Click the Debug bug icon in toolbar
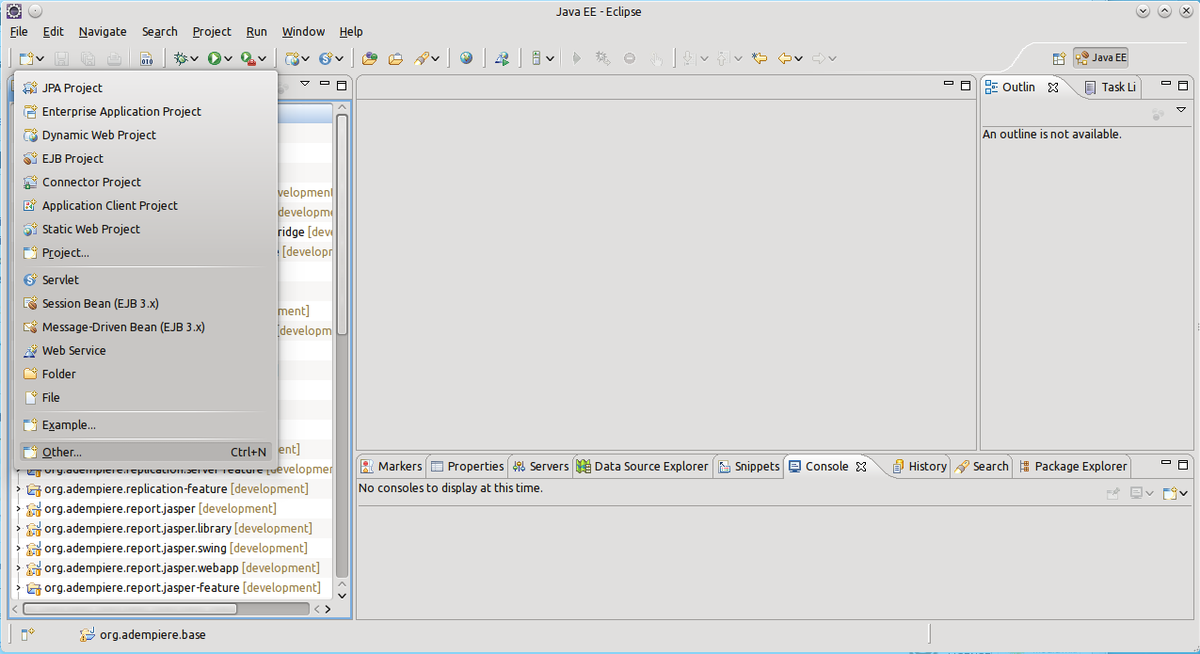The height and width of the screenshot is (654, 1200). (x=183, y=59)
